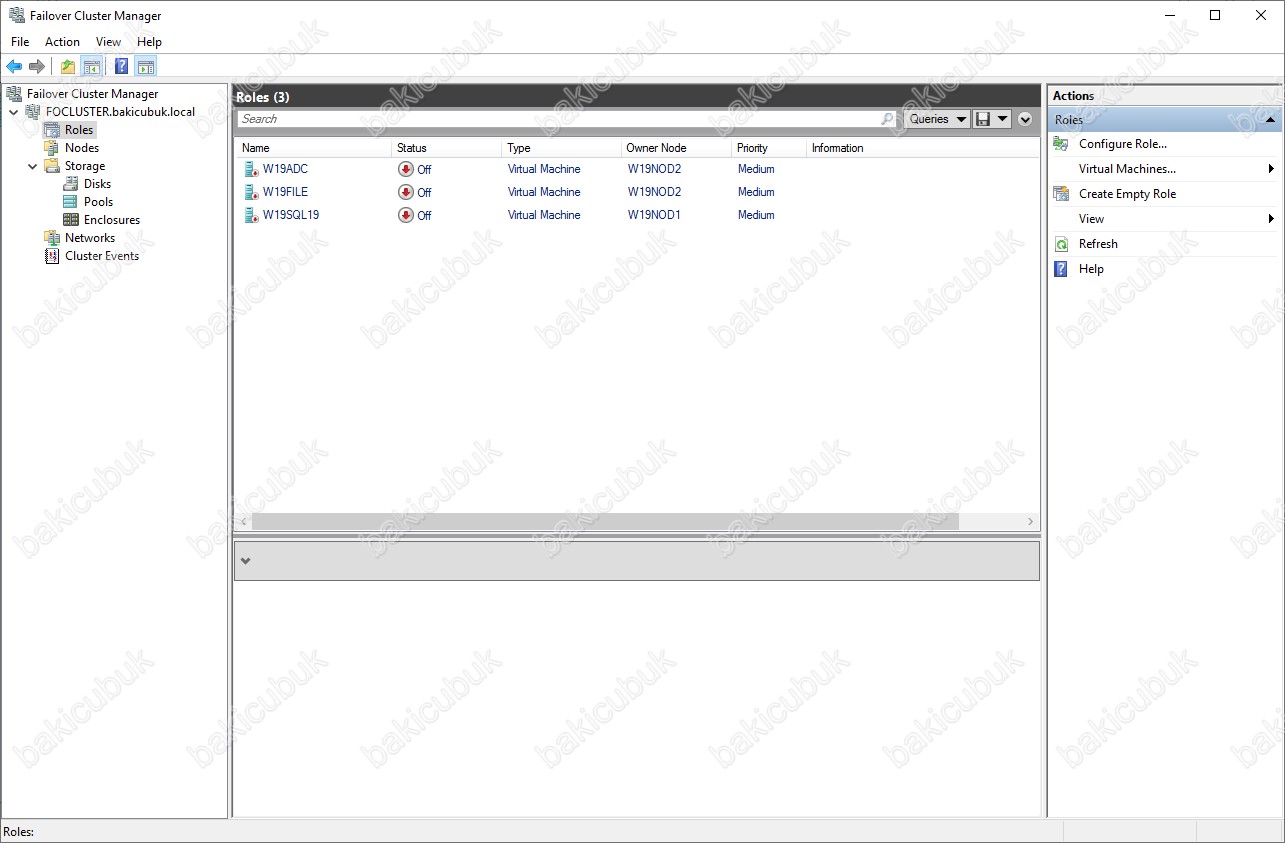1285x843 pixels.
Task: Click the red Off status icon for W19FILE
Action: pyautogui.click(x=406, y=192)
